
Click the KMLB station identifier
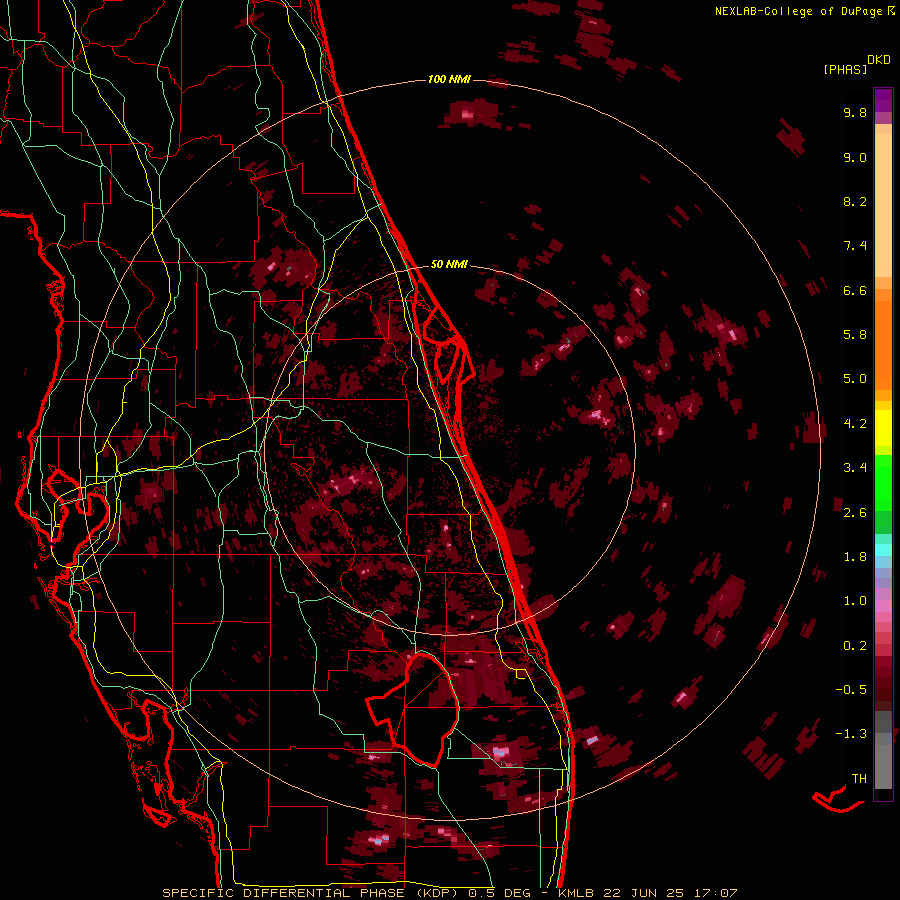point(574,893)
